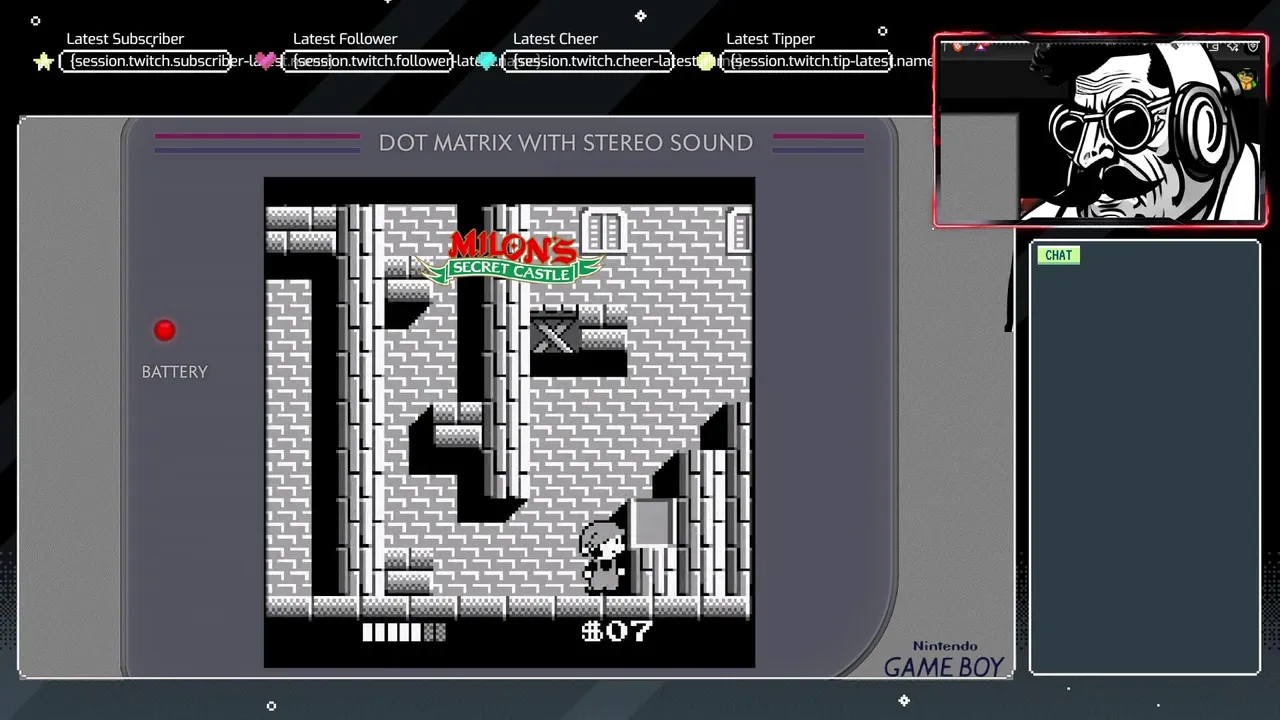1280x720 pixels.
Task: Click the red battery LED light
Action: coord(165,330)
